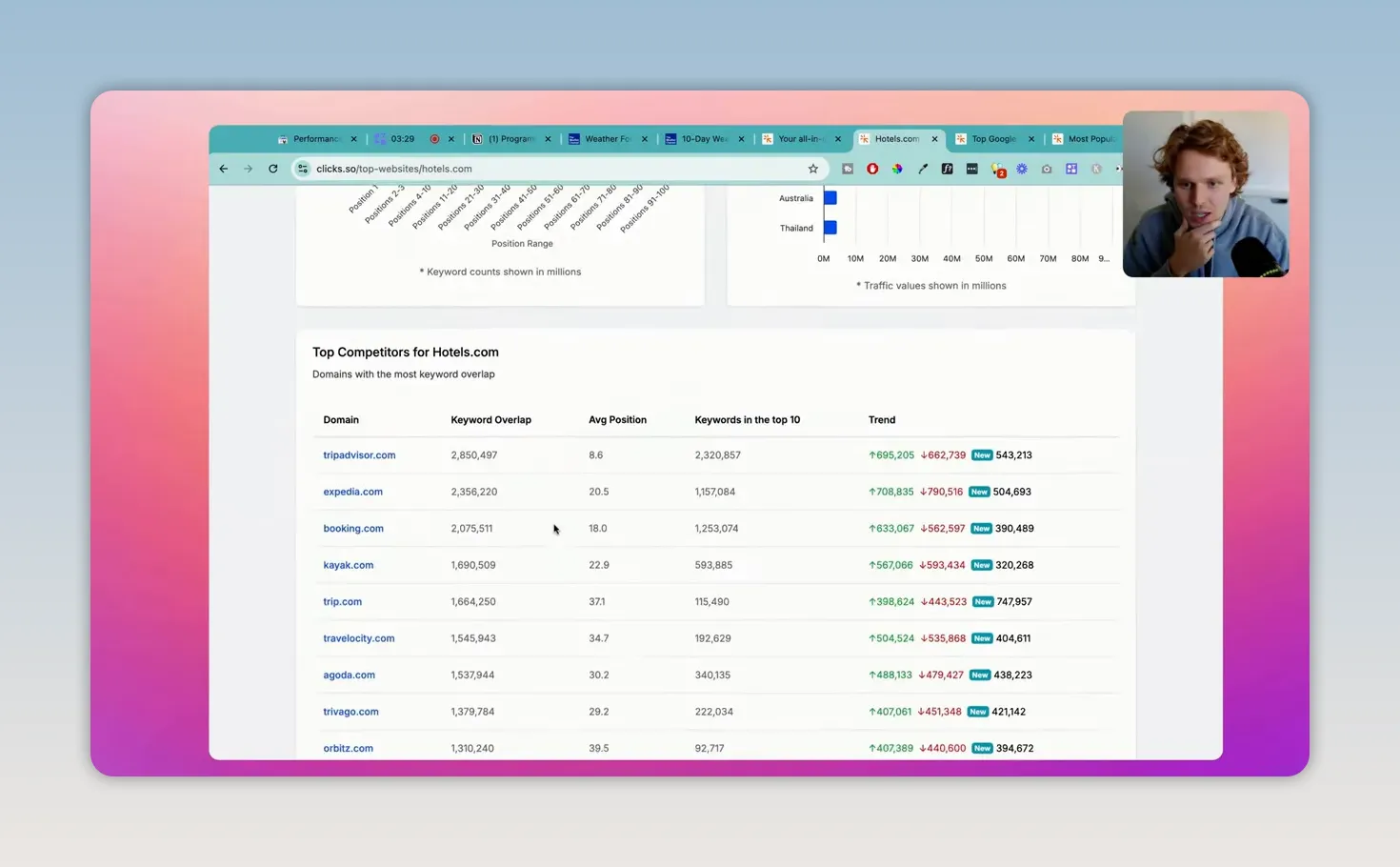Image resolution: width=1400 pixels, height=867 pixels.
Task: Bookmark this page with the star icon
Action: click(813, 169)
